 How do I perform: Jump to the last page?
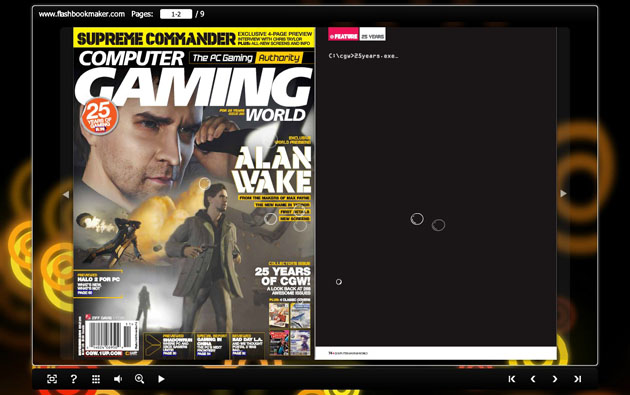coord(577,379)
